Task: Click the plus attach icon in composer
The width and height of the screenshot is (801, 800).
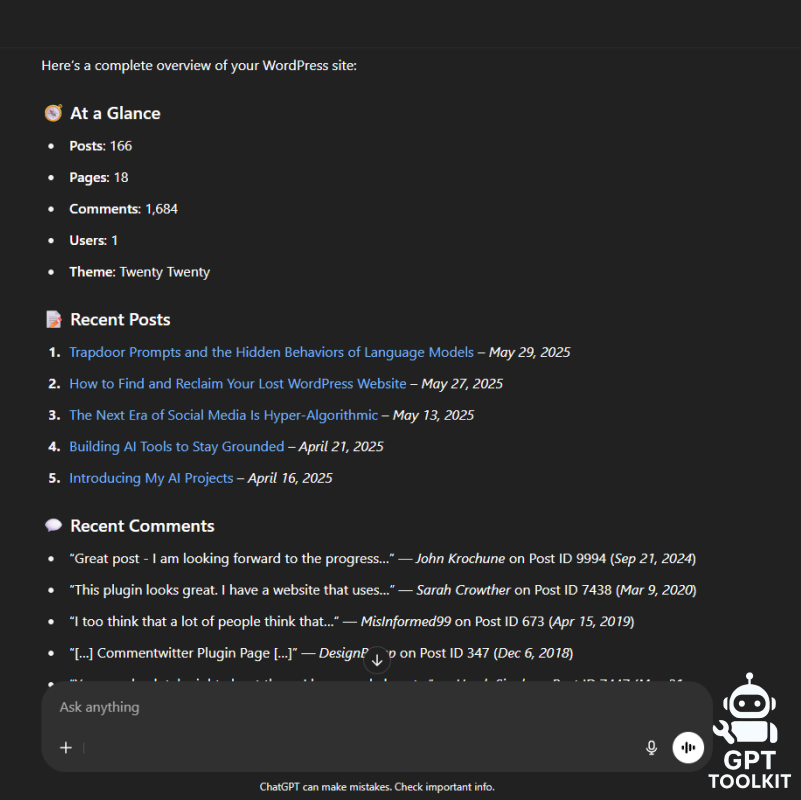Action: click(x=66, y=748)
